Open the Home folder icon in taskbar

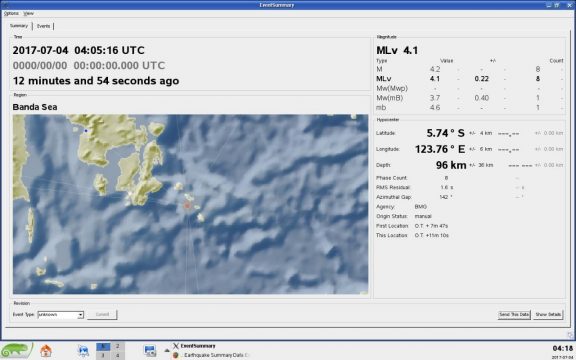[46, 351]
